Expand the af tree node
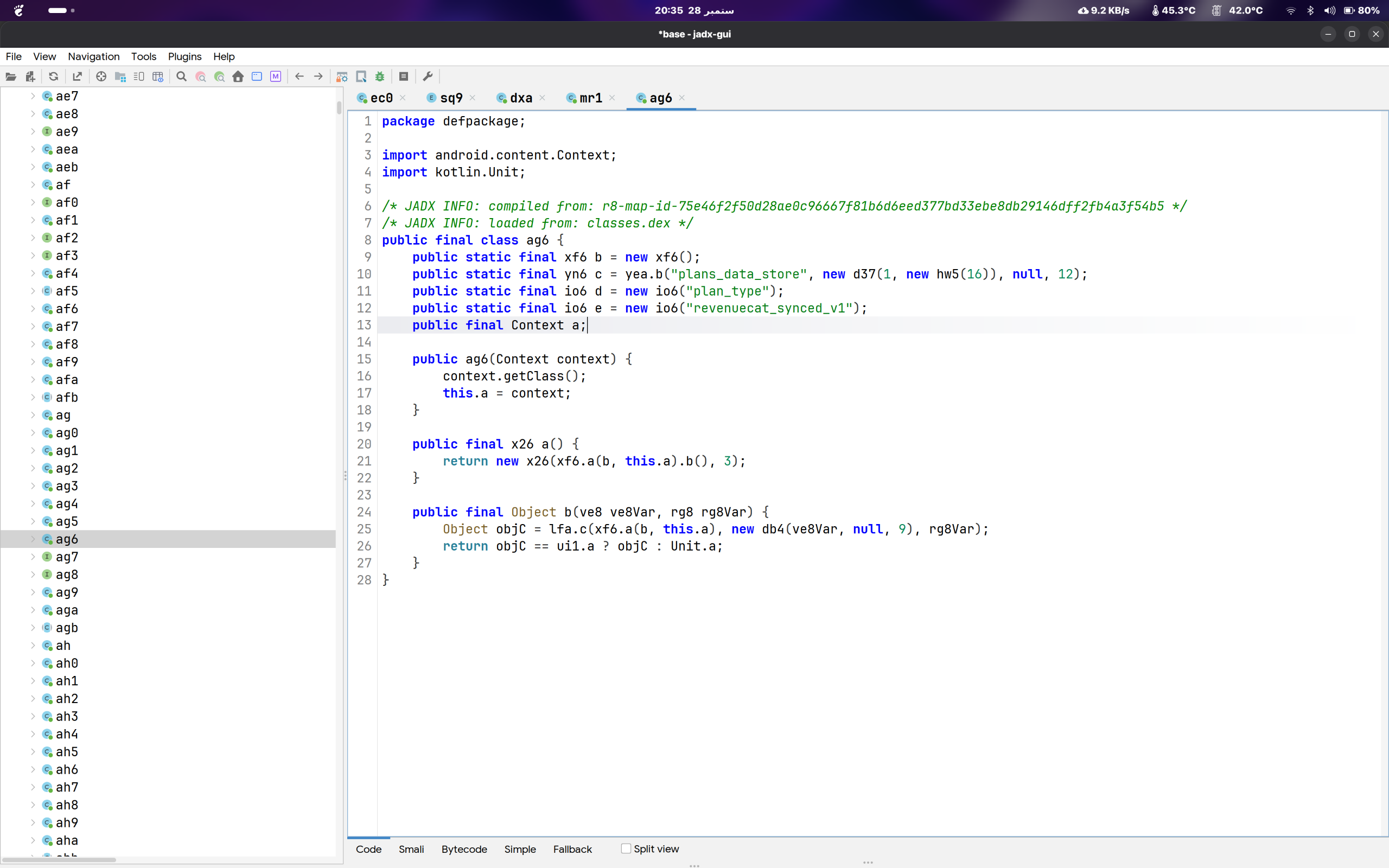The image size is (1389, 868). (x=33, y=185)
